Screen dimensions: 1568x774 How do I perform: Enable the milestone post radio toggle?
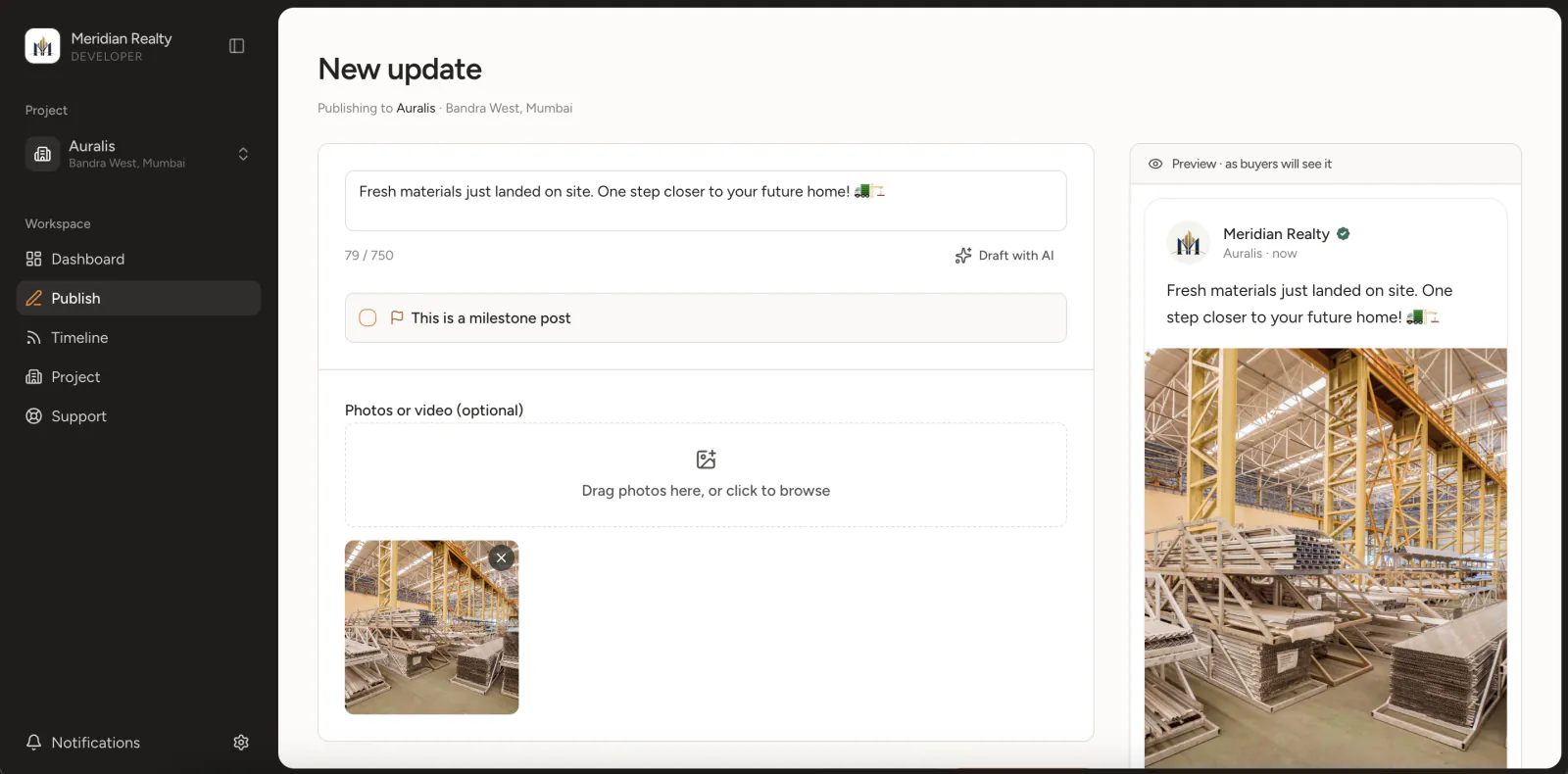(367, 317)
